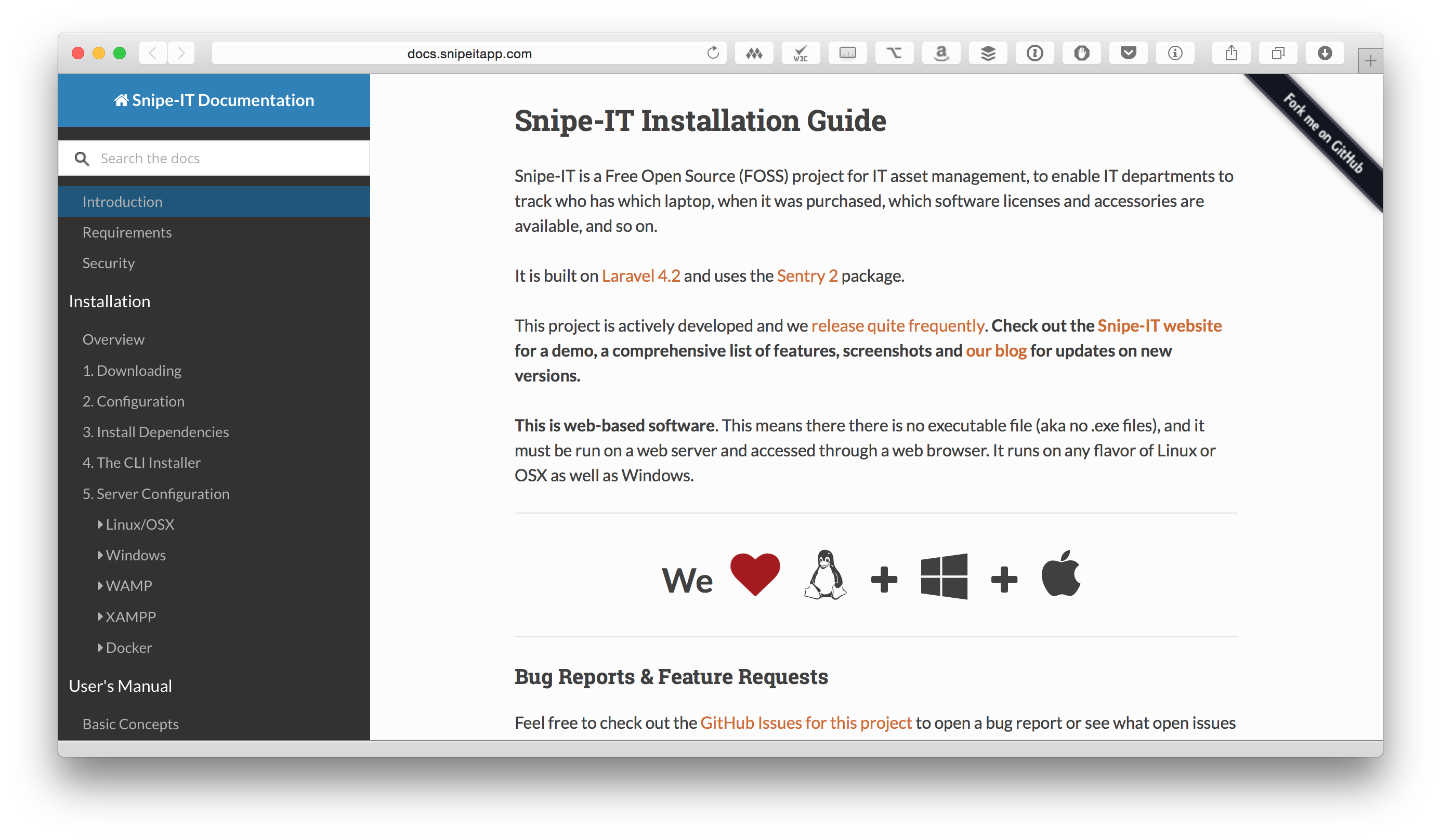Click the Amazon extension icon in toolbar
1441x840 pixels.
[x=941, y=53]
